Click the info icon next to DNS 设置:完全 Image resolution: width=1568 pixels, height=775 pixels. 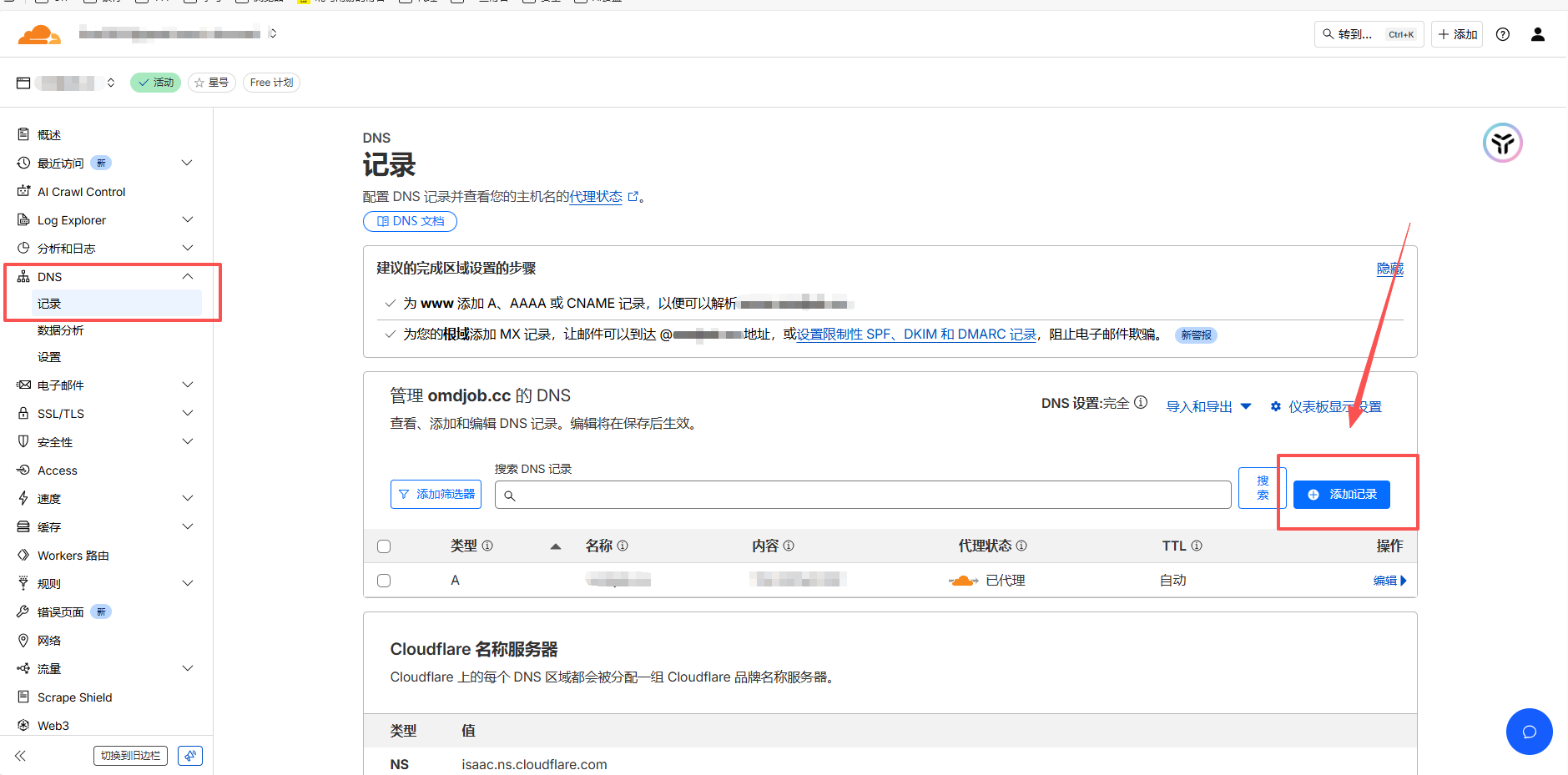pos(1141,403)
